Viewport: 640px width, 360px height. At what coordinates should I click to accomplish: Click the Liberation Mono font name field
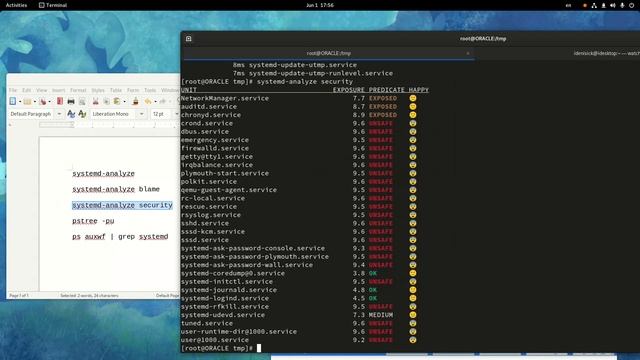tap(114, 114)
